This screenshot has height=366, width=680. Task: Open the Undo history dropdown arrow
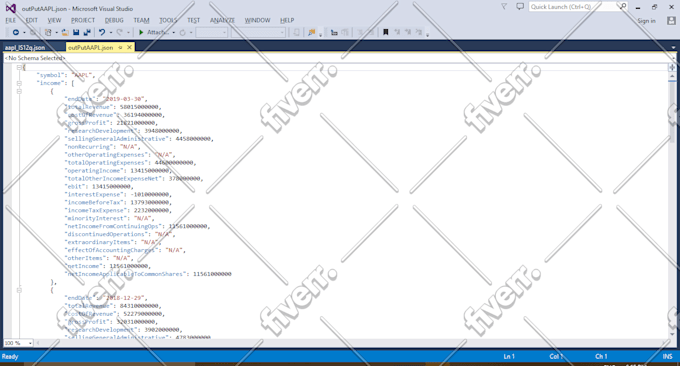(x=111, y=33)
